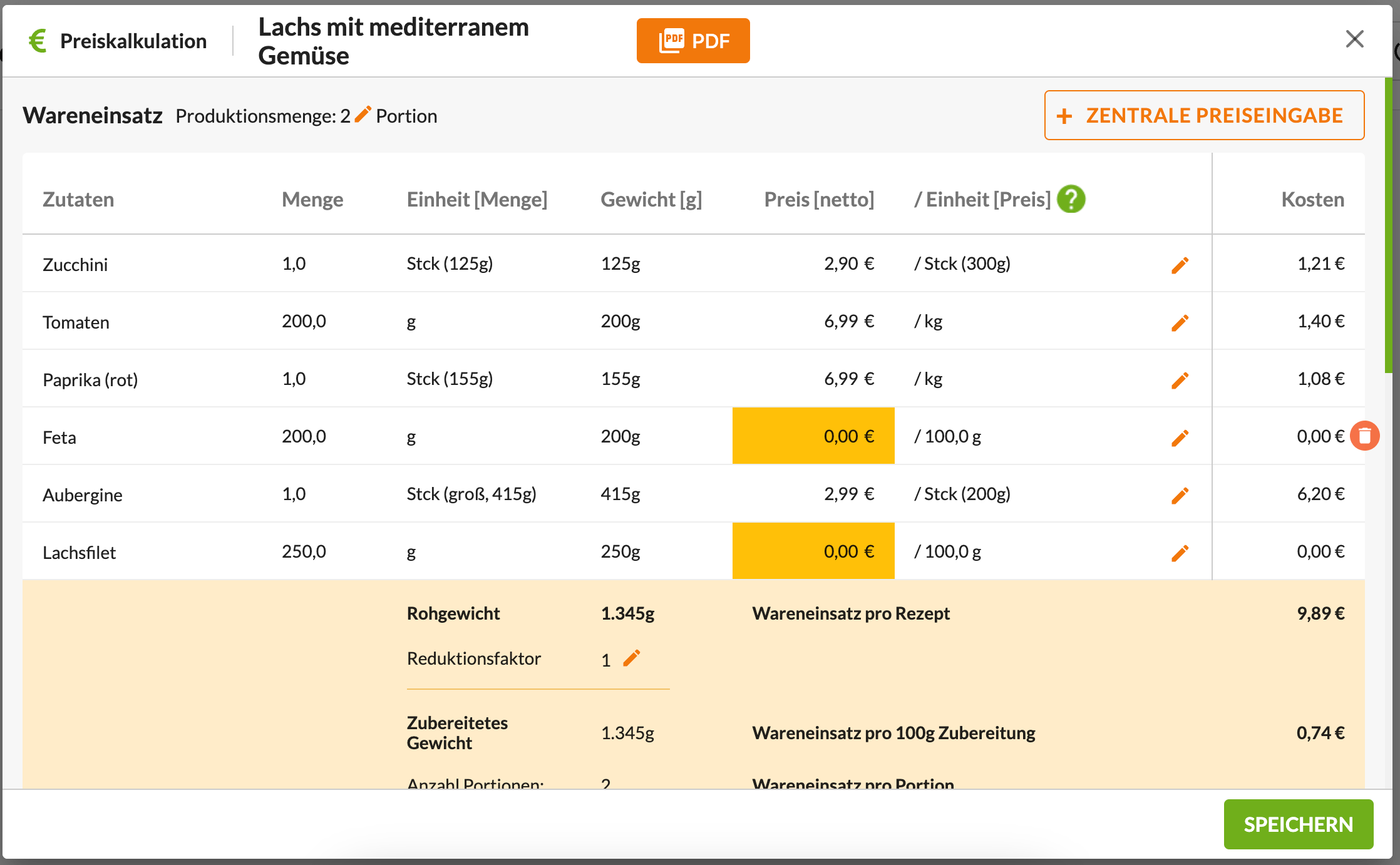Edit the Zucchini price with pencil icon

tap(1180, 265)
